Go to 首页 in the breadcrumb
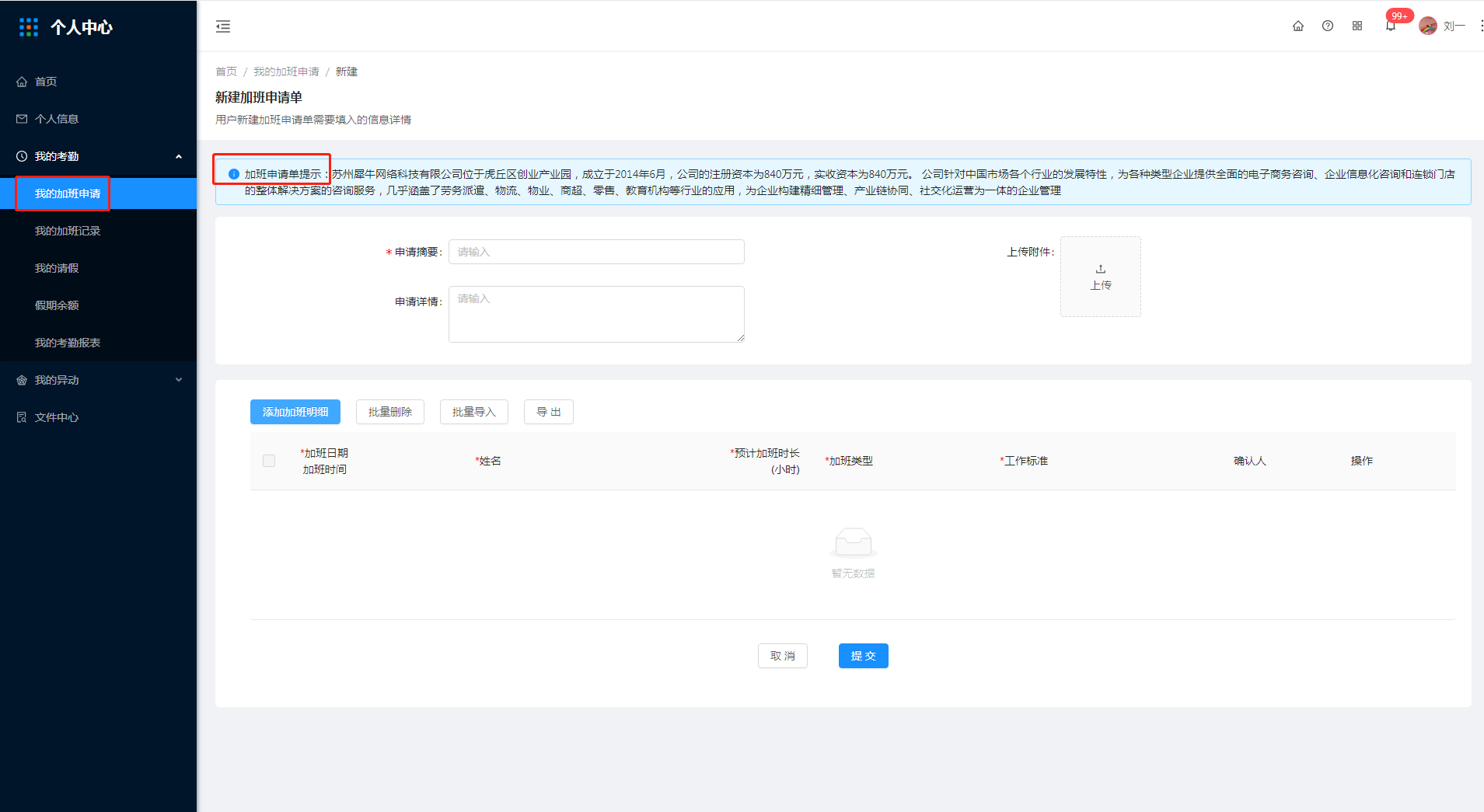The width and height of the screenshot is (1484, 812). coord(226,71)
